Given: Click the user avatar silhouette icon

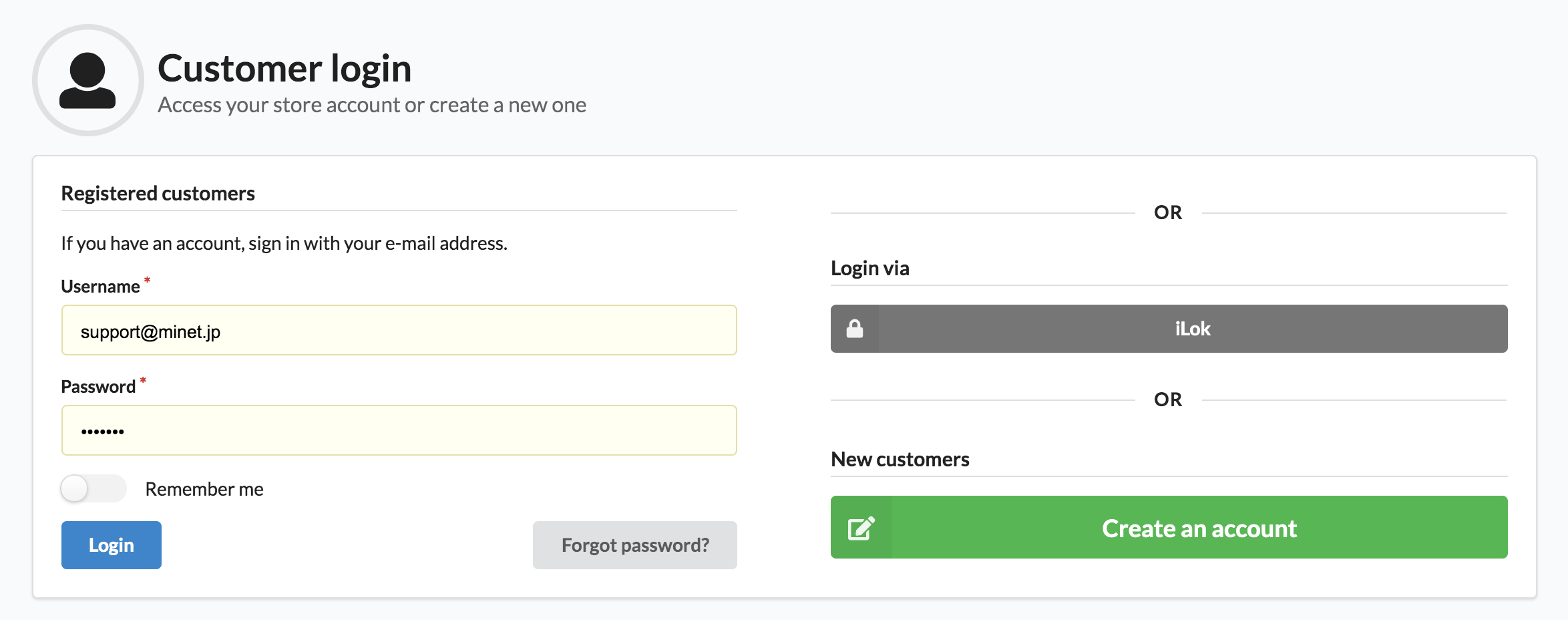Looking at the screenshot, I should click(87, 80).
